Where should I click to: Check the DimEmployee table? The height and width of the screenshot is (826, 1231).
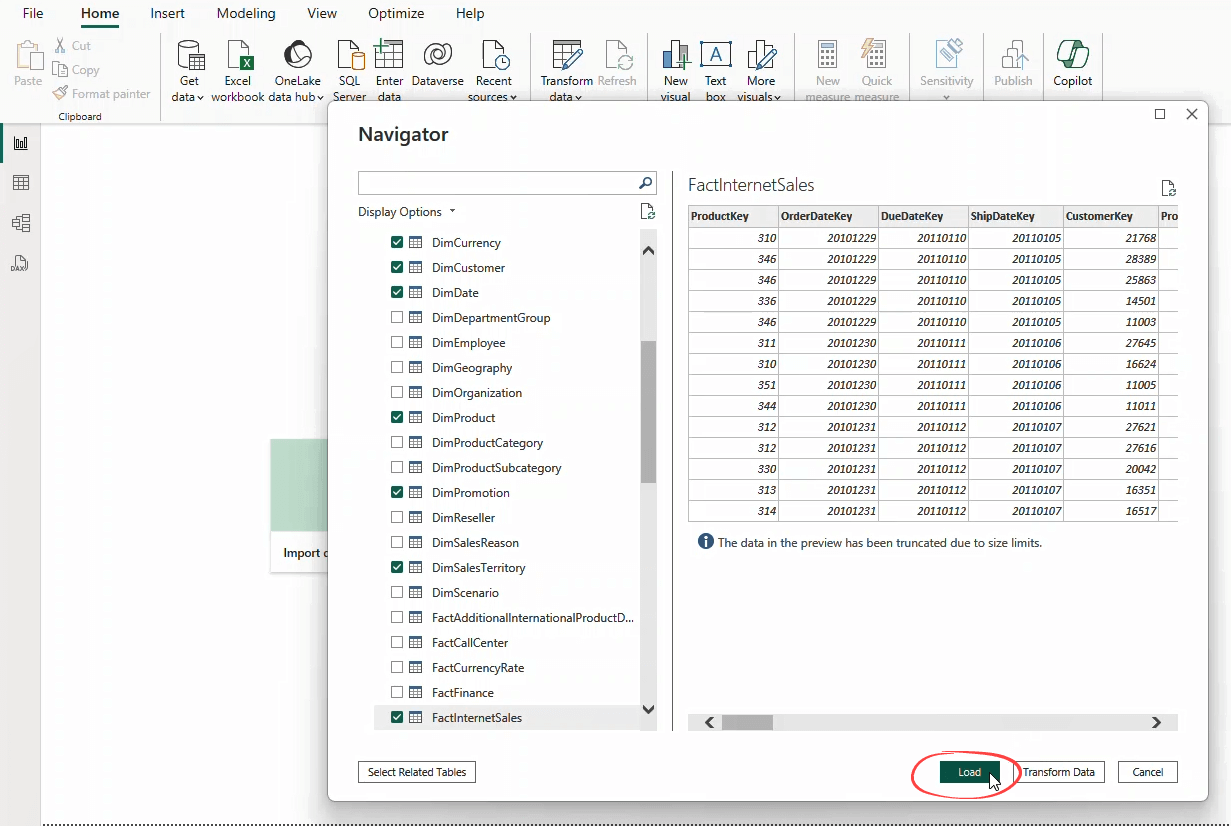[x=397, y=342]
